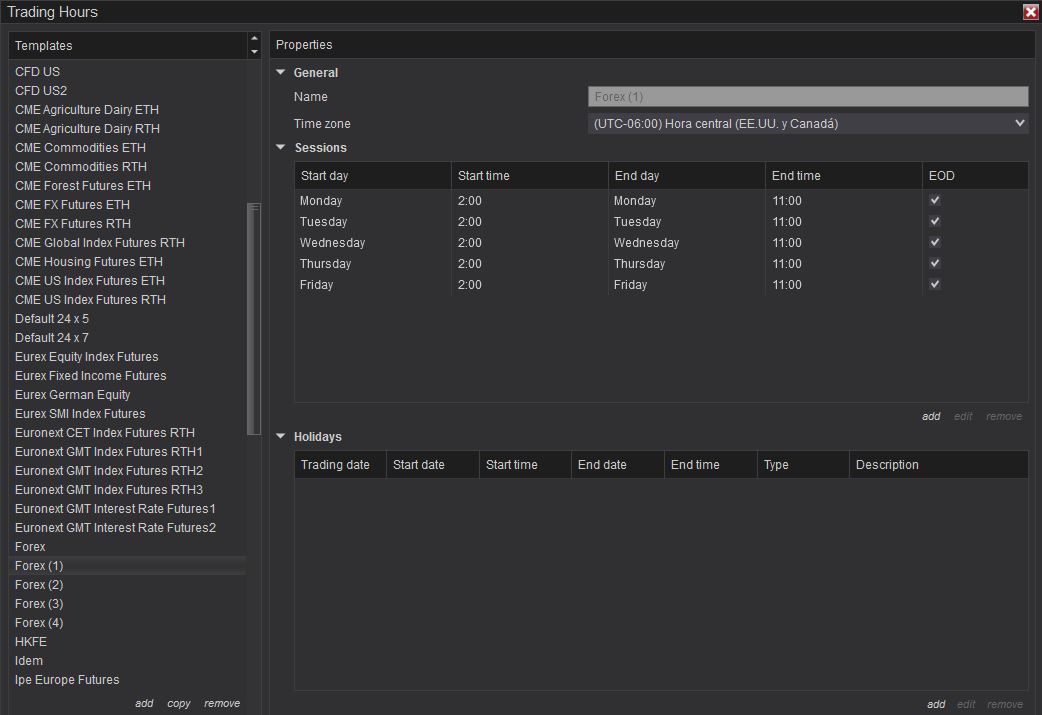Click remove under the Templates list

click(222, 703)
